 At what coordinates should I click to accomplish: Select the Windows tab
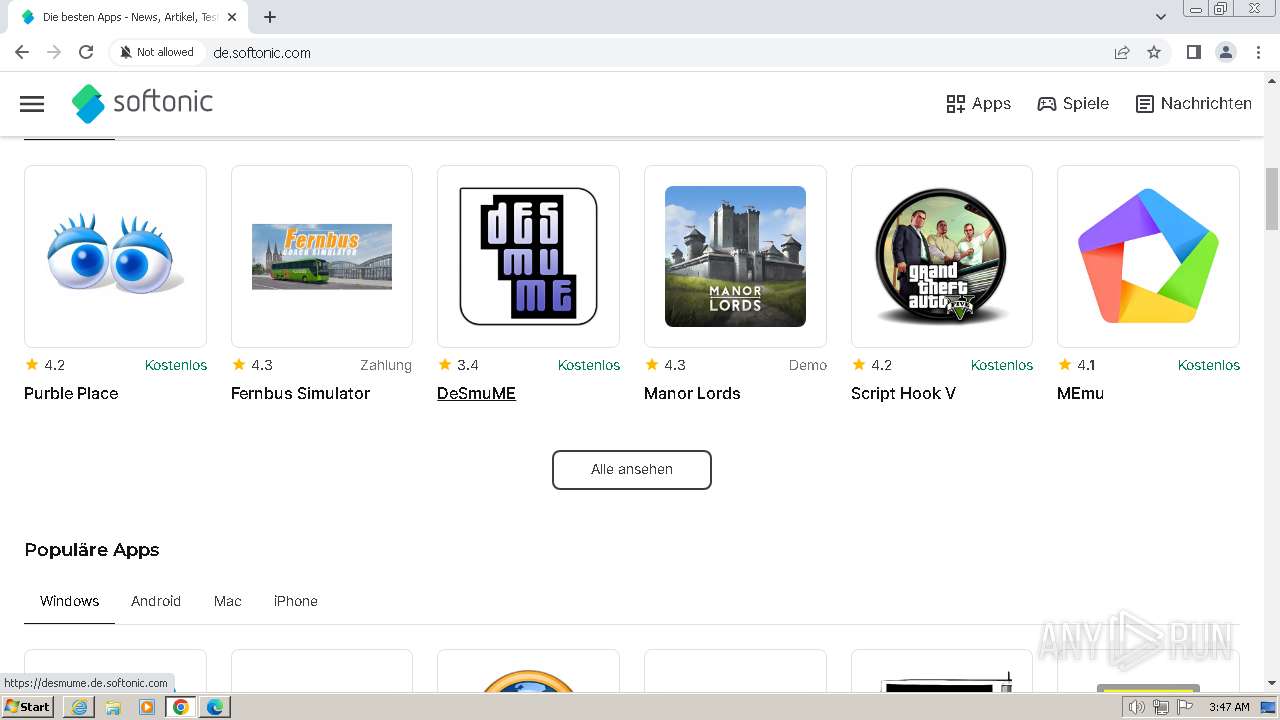69,601
